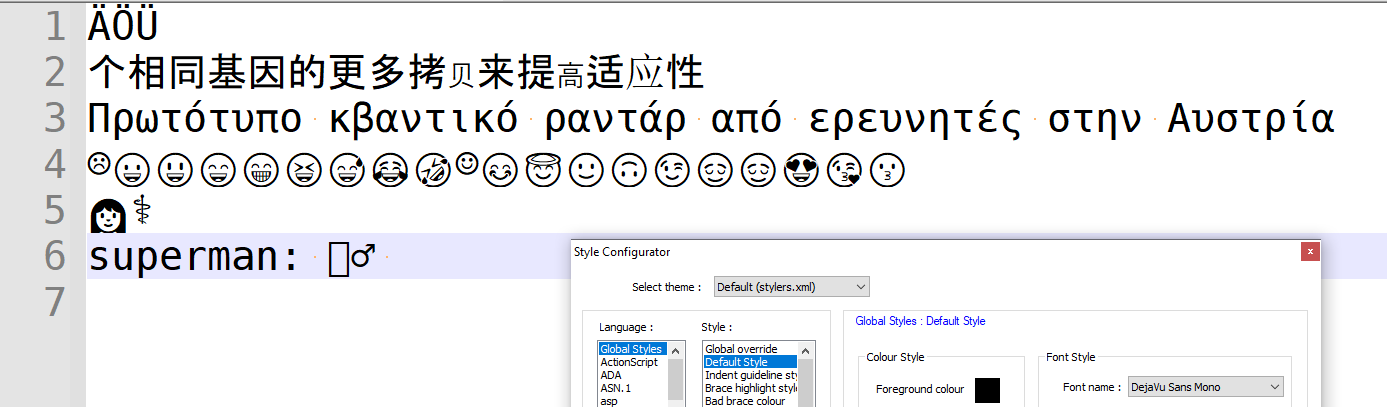1387x407 pixels.
Task: Click the Greek word Αυστρία
Action: pyautogui.click(x=1250, y=119)
